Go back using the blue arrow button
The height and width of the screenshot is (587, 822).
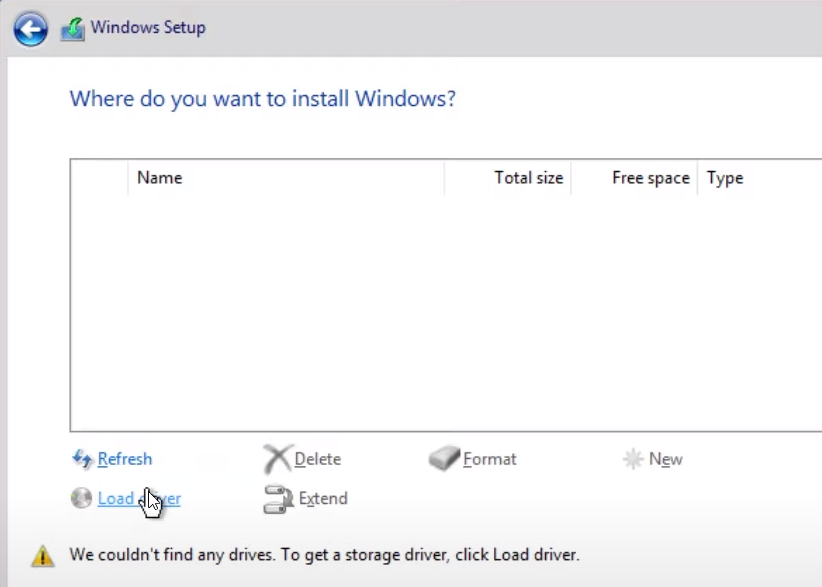pyautogui.click(x=30, y=29)
